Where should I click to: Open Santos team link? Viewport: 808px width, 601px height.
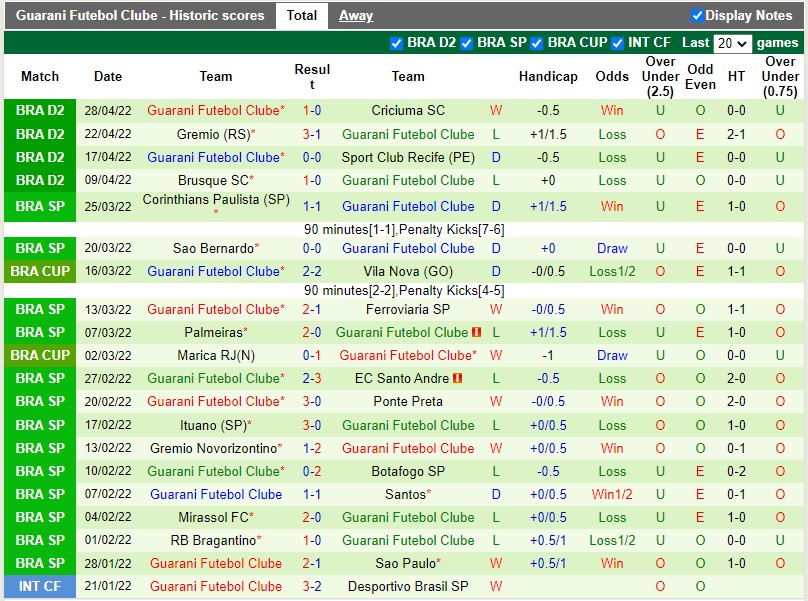click(x=405, y=494)
